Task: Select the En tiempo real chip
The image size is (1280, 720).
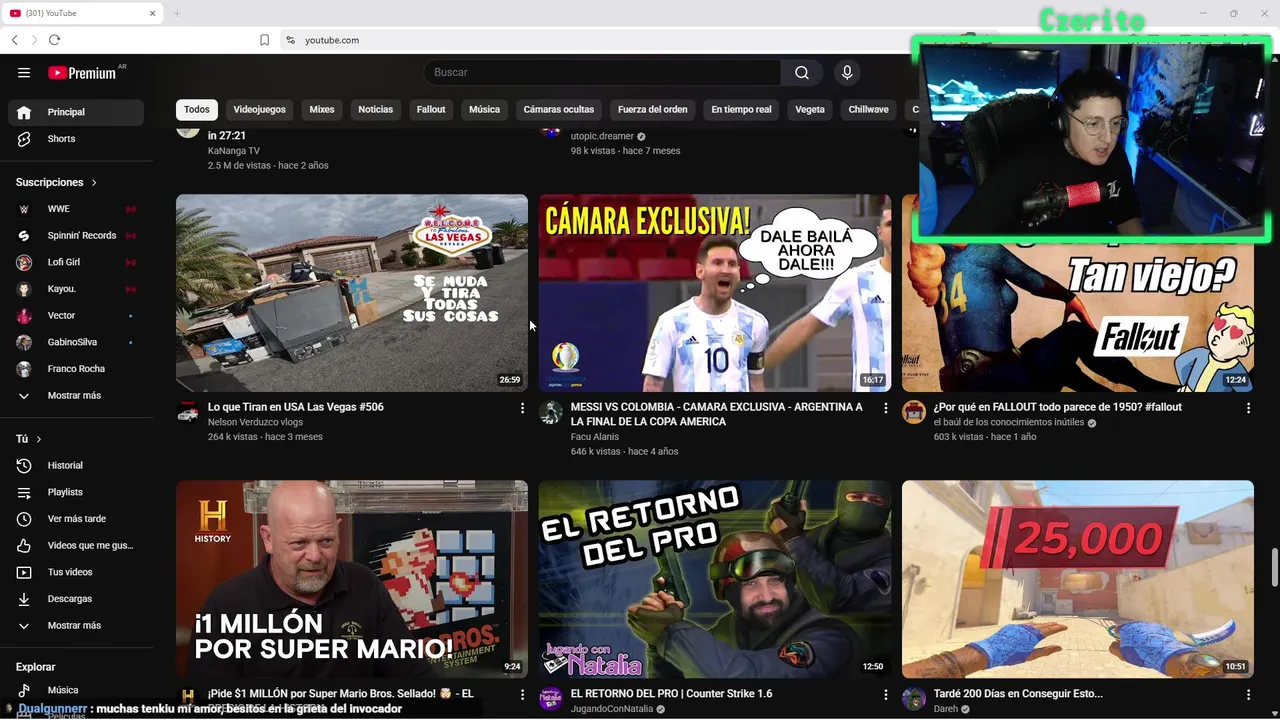Action: click(741, 110)
